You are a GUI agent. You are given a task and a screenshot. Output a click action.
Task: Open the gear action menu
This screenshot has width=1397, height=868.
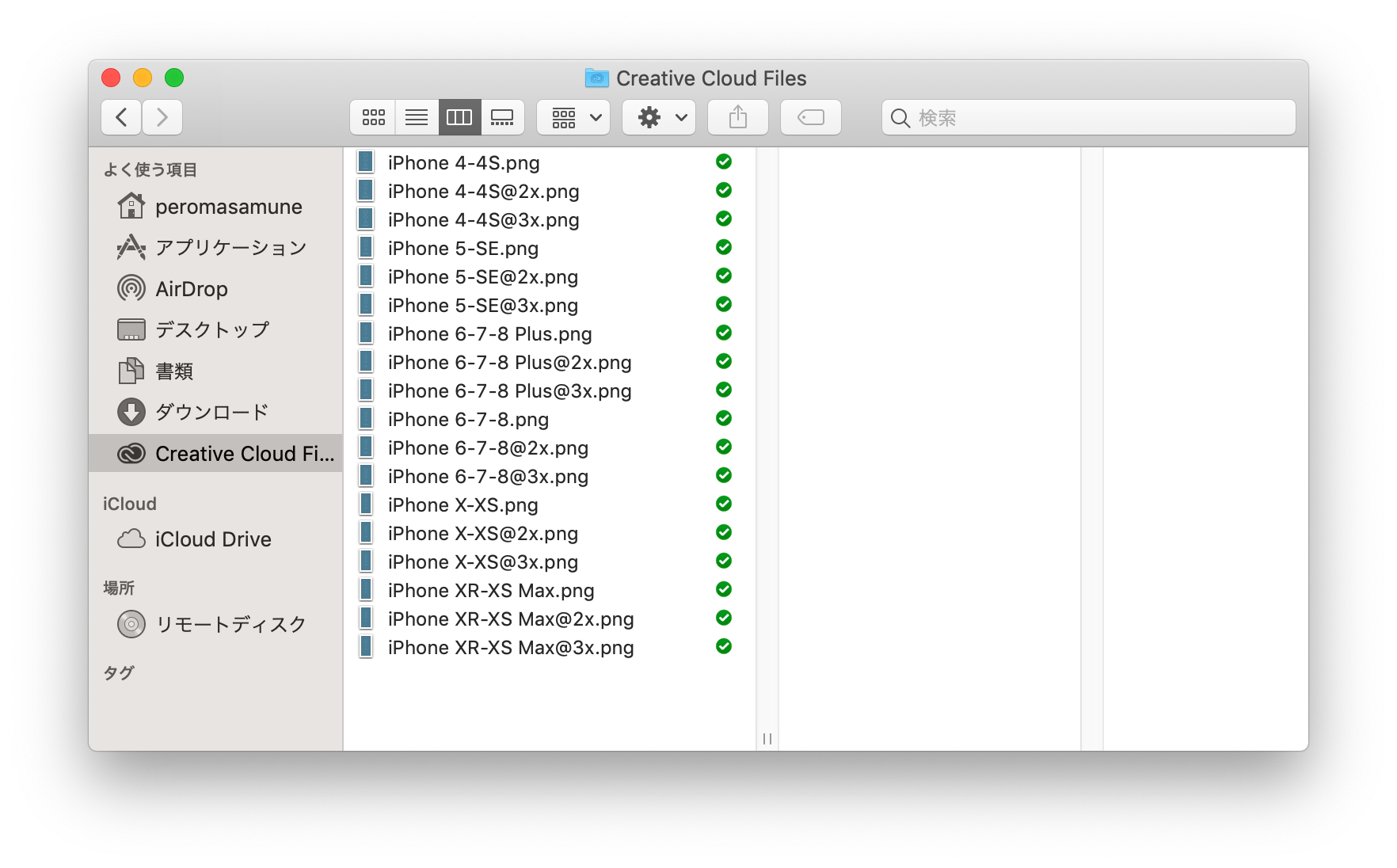(x=659, y=117)
